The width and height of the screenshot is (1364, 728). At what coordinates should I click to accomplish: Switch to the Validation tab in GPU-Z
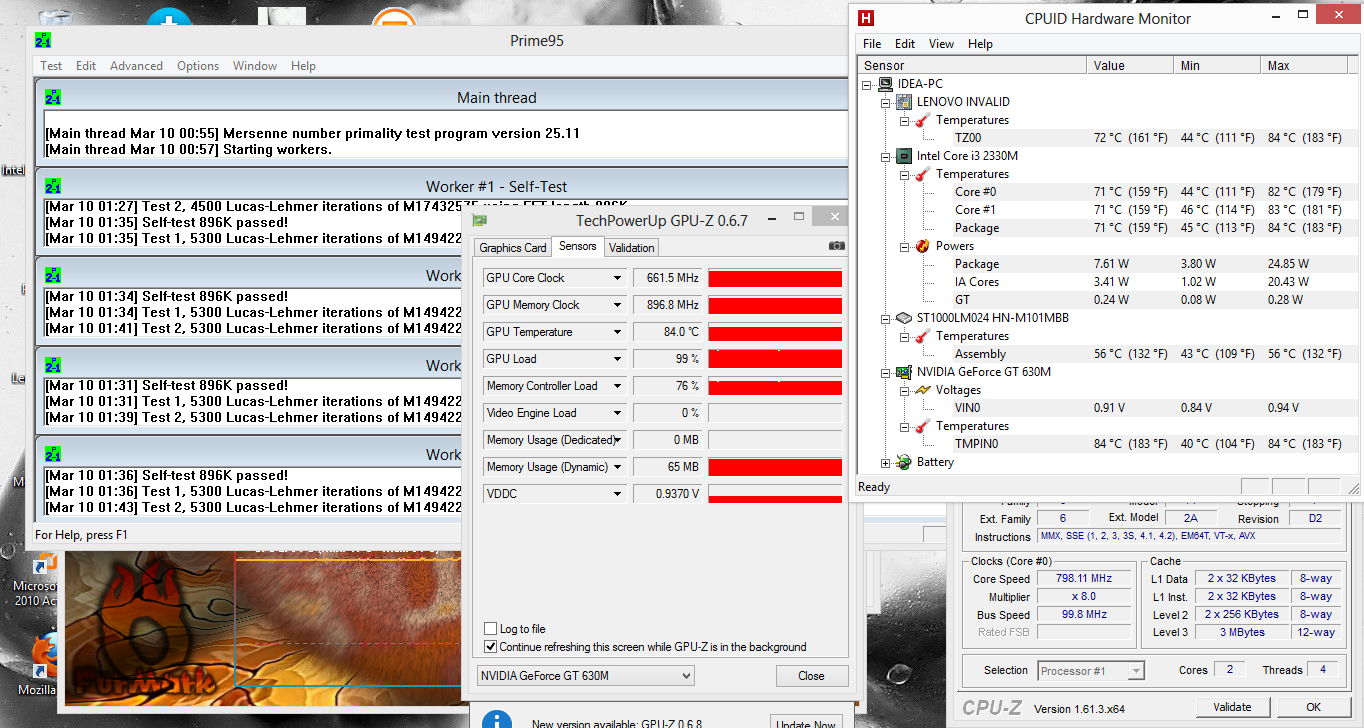pos(632,248)
